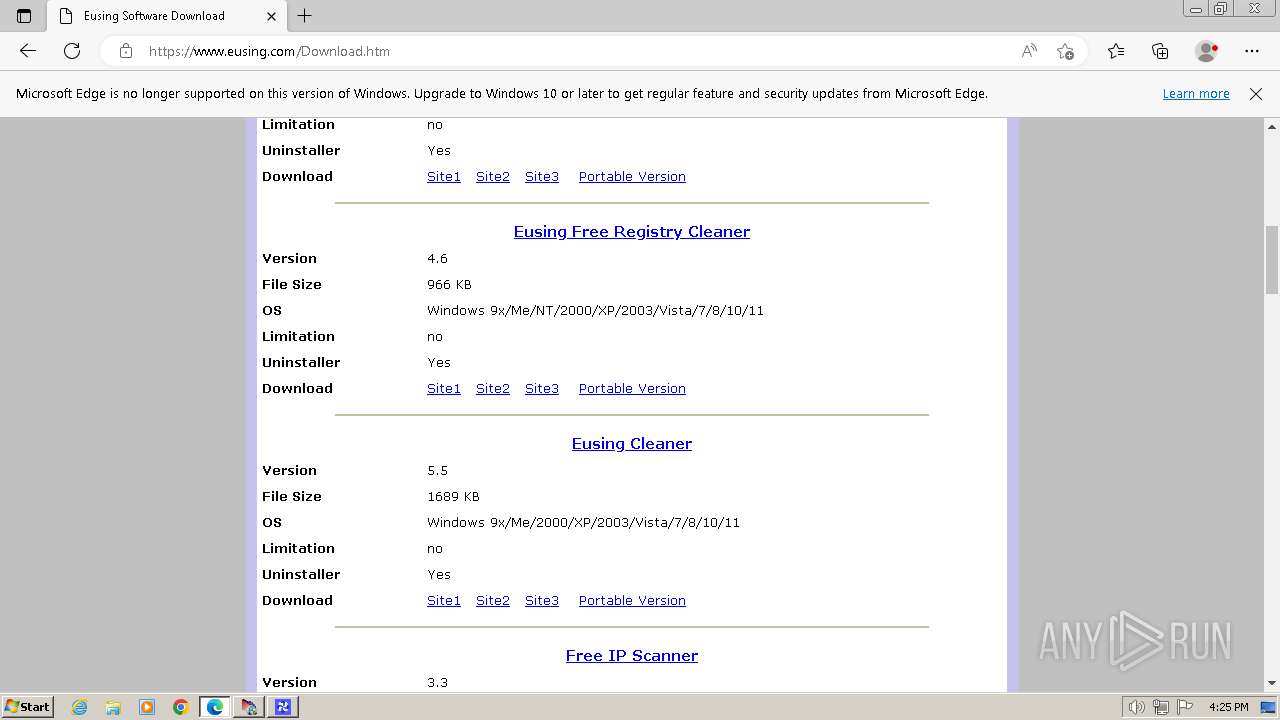Open the Eusing Cleaner product page
This screenshot has width=1280, height=720.
(632, 443)
